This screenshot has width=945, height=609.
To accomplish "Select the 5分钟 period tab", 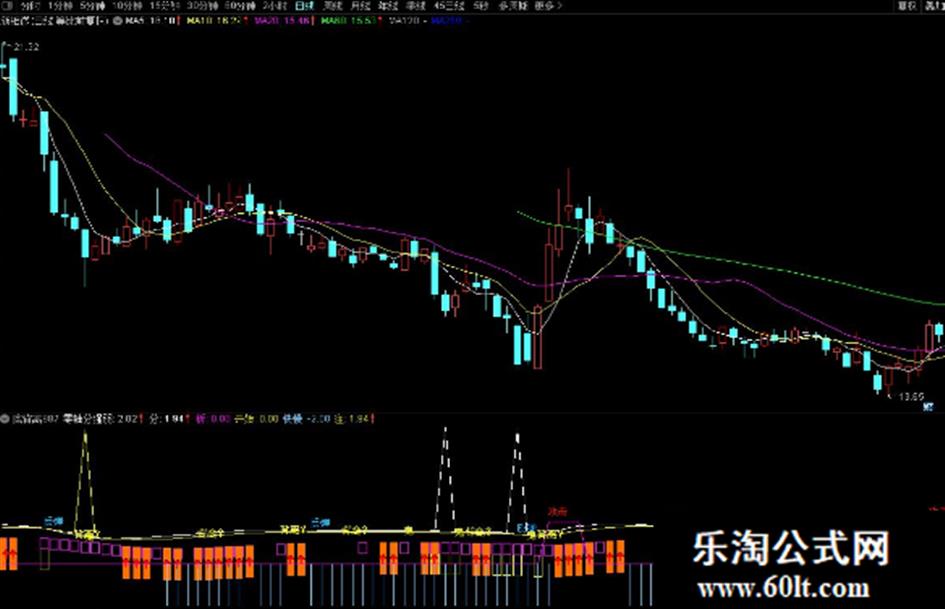I will [92, 6].
